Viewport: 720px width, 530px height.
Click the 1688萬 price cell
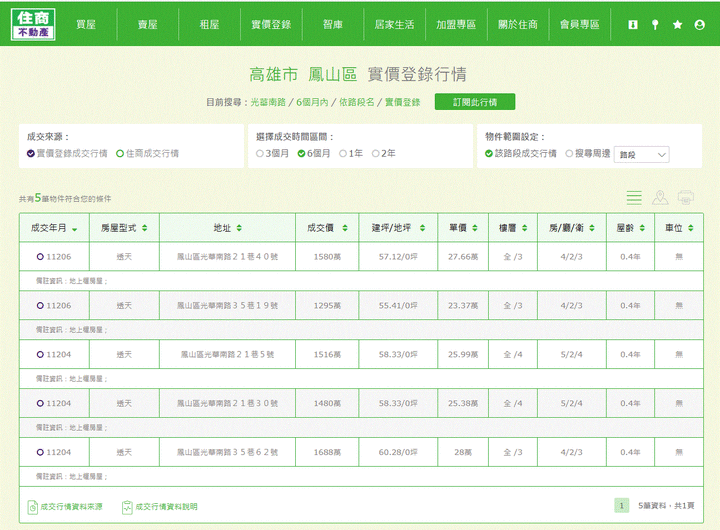327,452
